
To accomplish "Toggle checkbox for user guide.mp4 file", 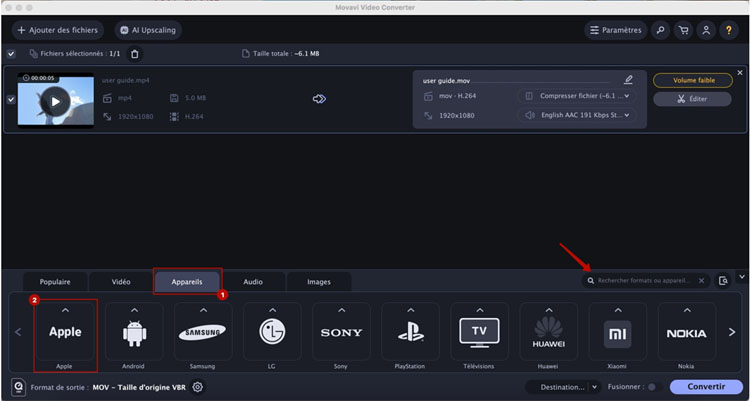I will pyautogui.click(x=11, y=100).
